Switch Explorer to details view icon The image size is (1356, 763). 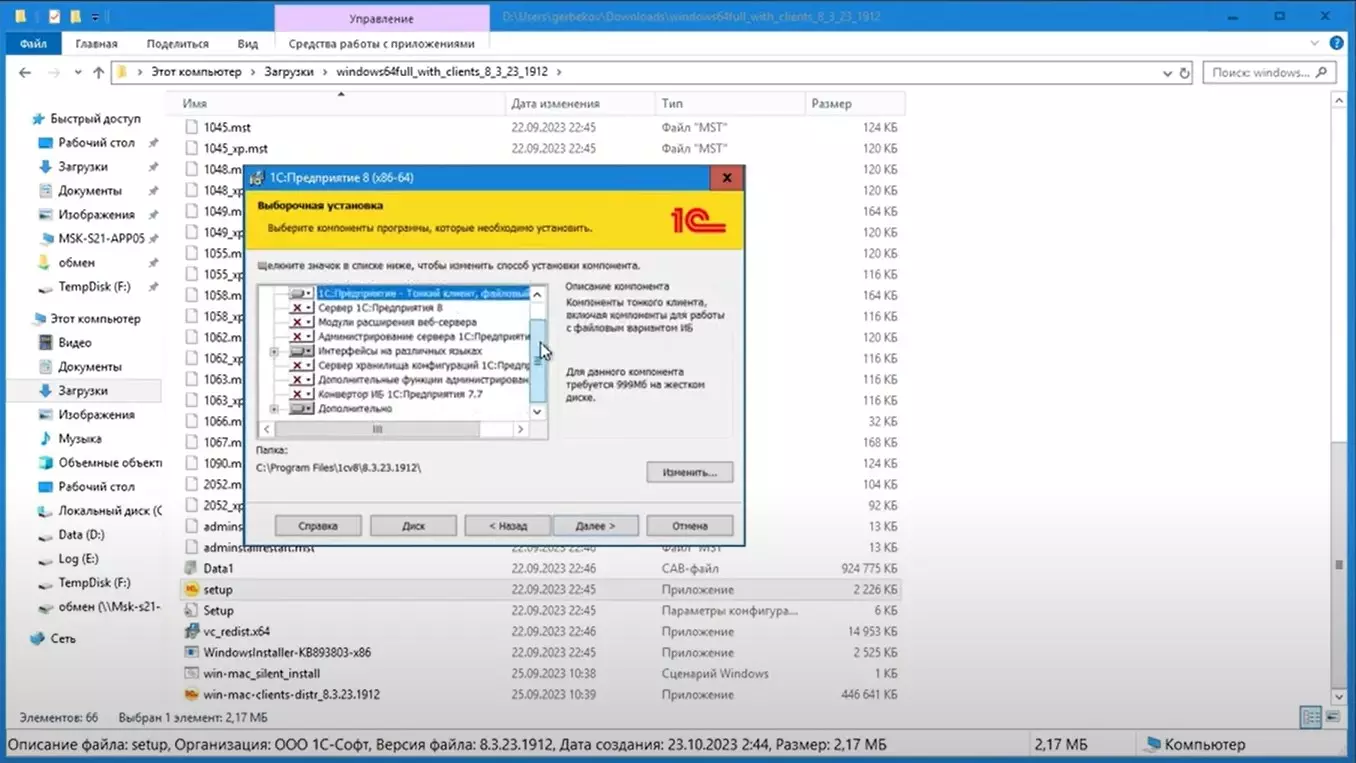pyautogui.click(x=1311, y=717)
